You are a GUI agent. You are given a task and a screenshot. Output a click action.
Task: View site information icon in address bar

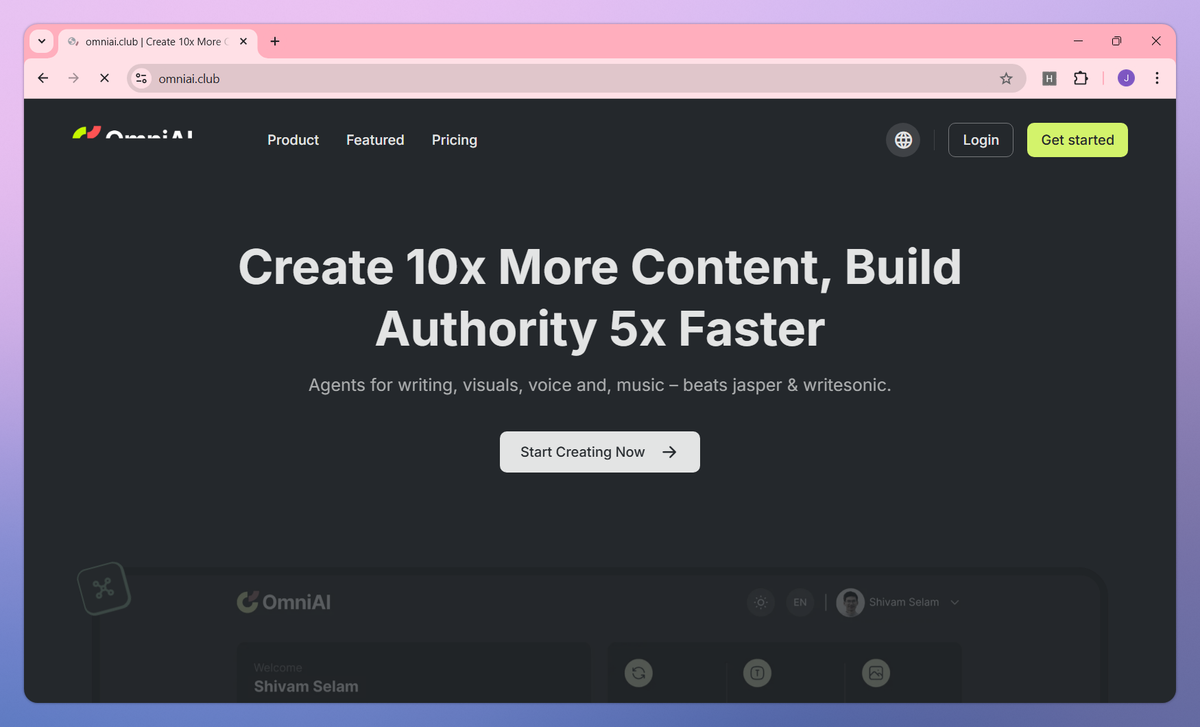tap(141, 78)
